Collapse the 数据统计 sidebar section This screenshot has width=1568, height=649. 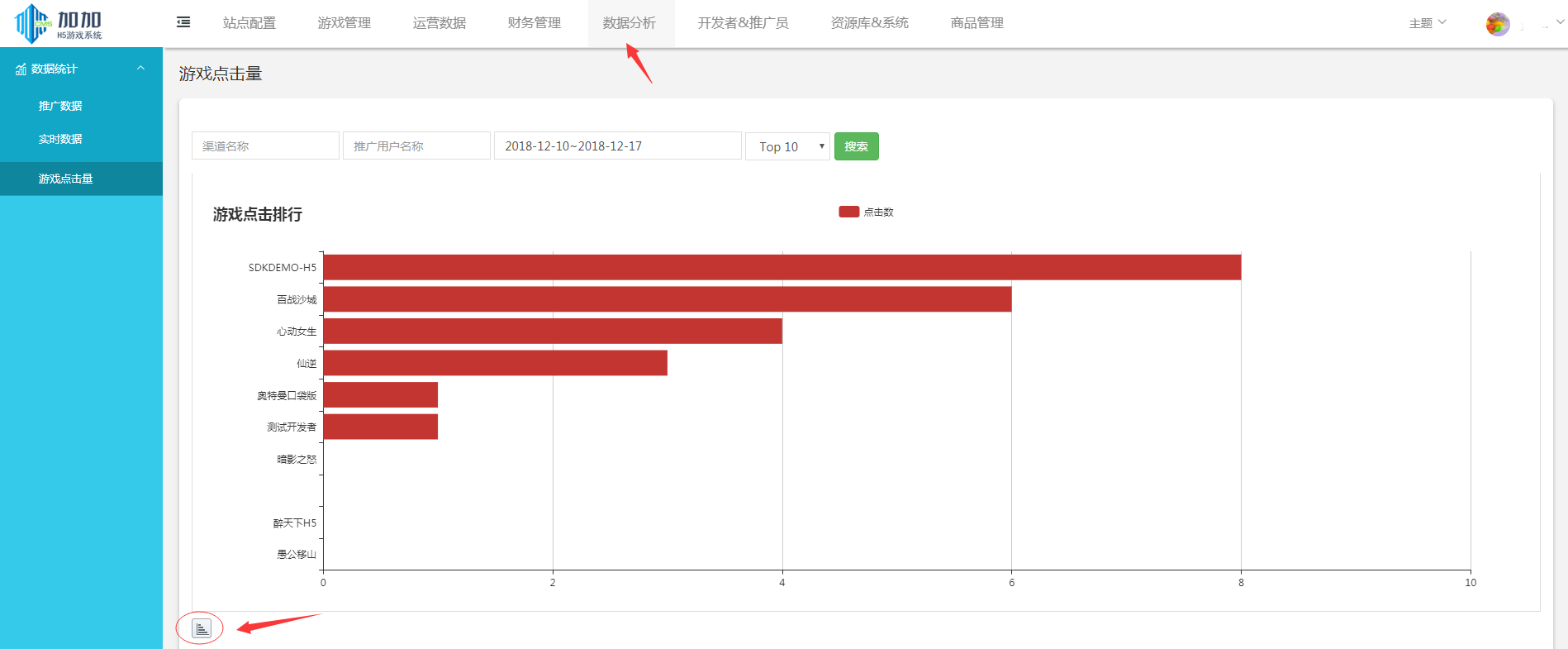140,69
